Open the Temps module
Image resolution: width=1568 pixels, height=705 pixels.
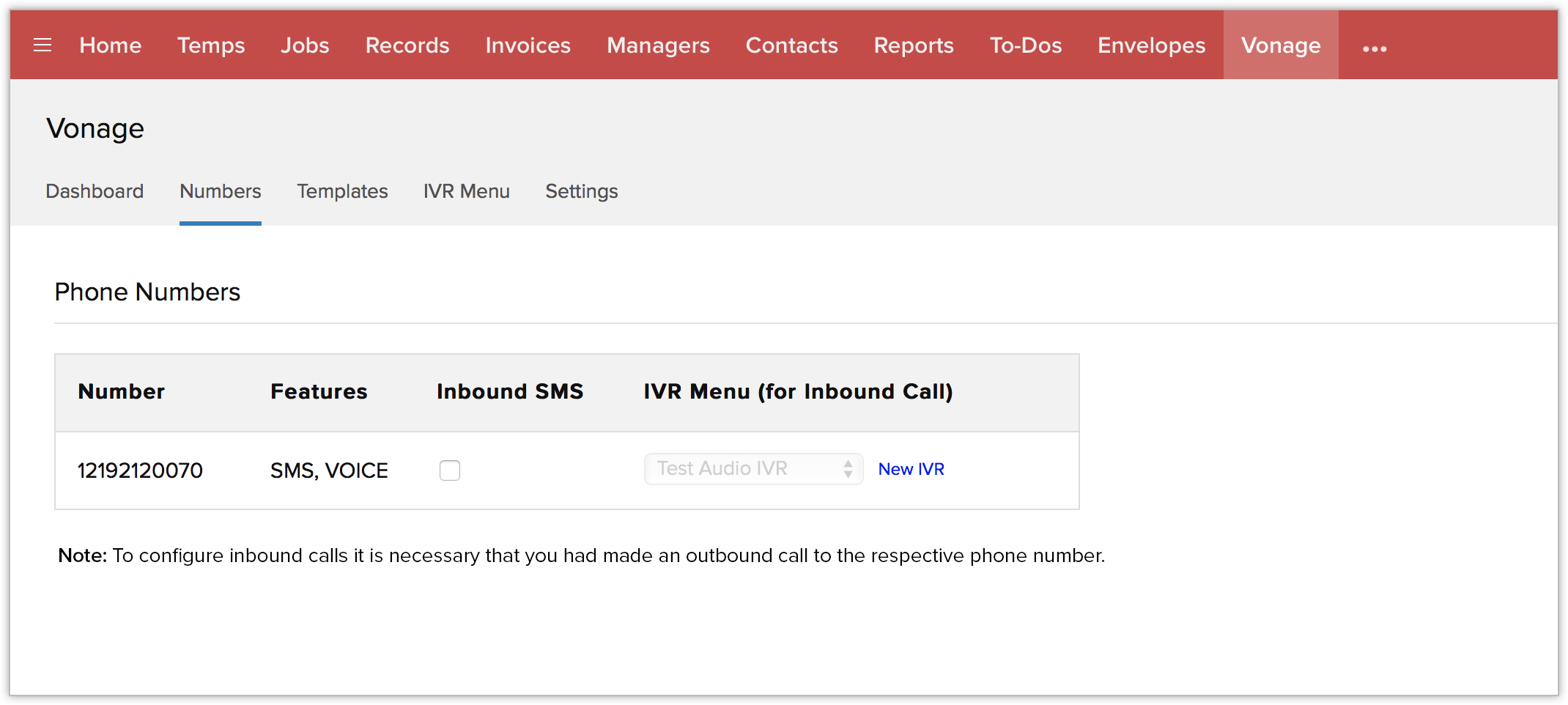tap(211, 45)
